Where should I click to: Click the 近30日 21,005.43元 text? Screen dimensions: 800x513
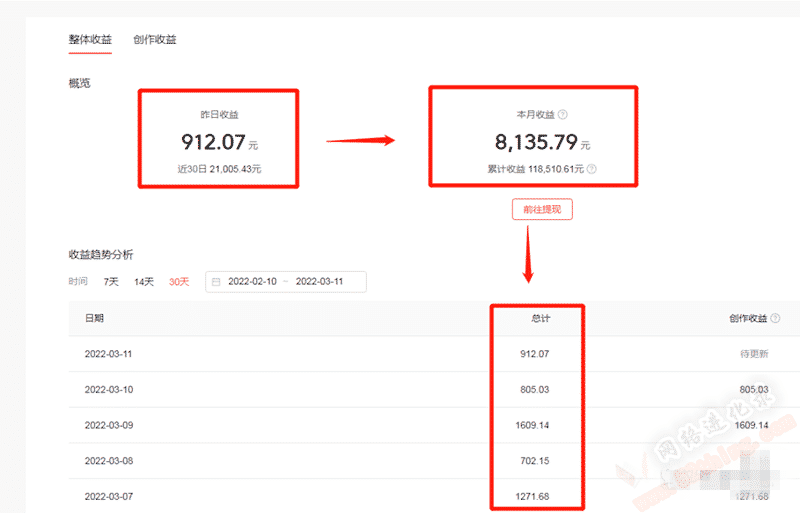(219, 169)
